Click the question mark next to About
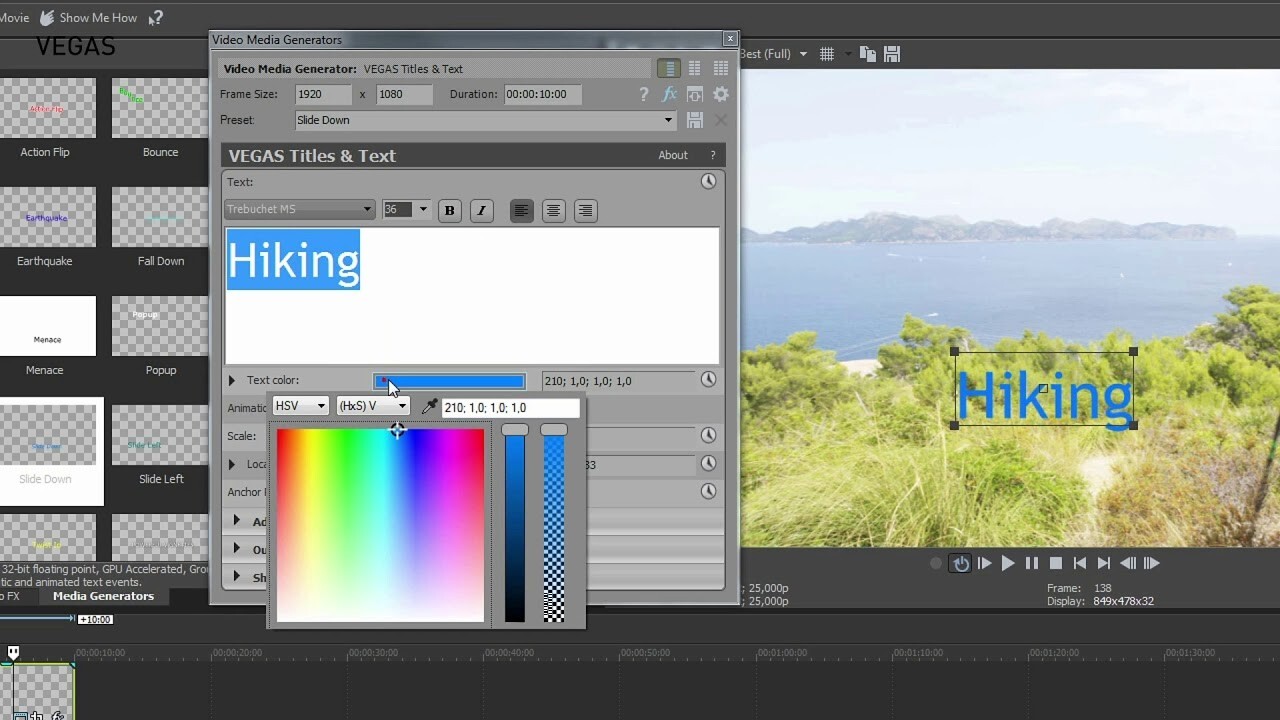 pos(712,155)
